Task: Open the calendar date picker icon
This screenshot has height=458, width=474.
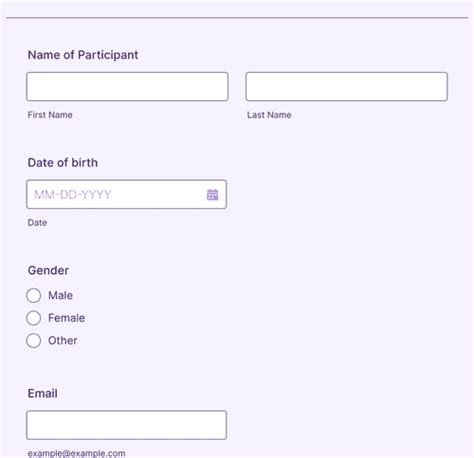Action: pos(212,195)
